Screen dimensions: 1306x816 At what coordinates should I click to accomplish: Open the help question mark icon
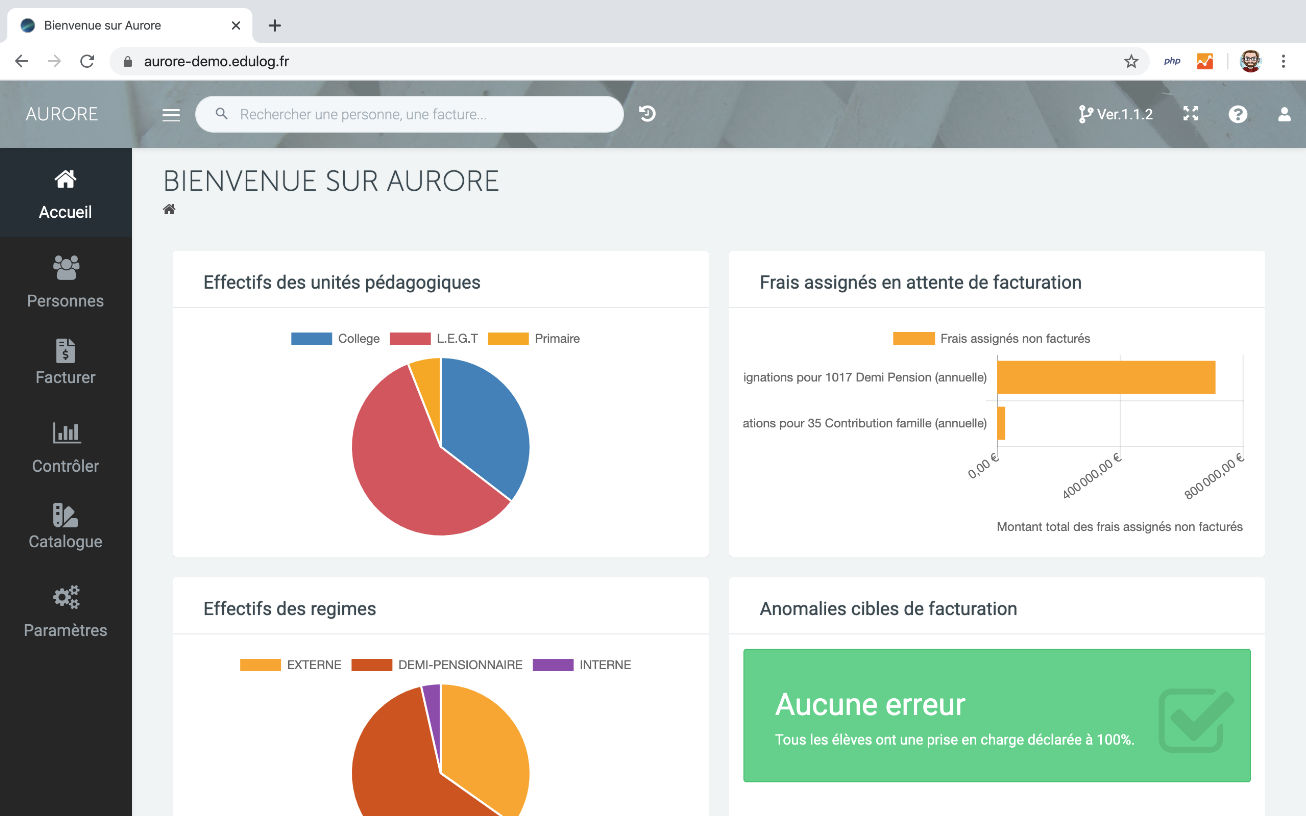coord(1238,114)
